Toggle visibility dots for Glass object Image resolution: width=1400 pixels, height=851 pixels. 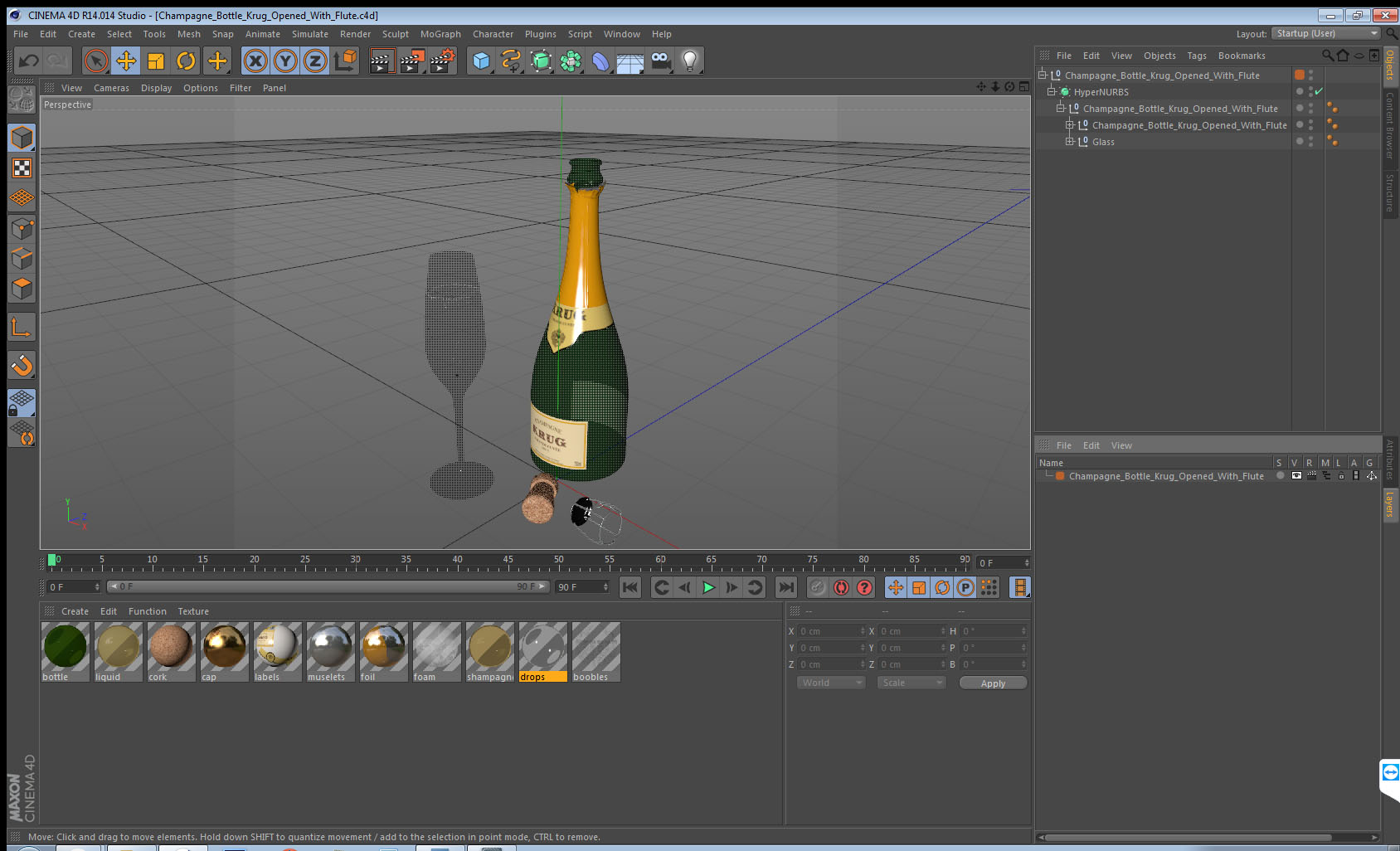coord(1310,141)
